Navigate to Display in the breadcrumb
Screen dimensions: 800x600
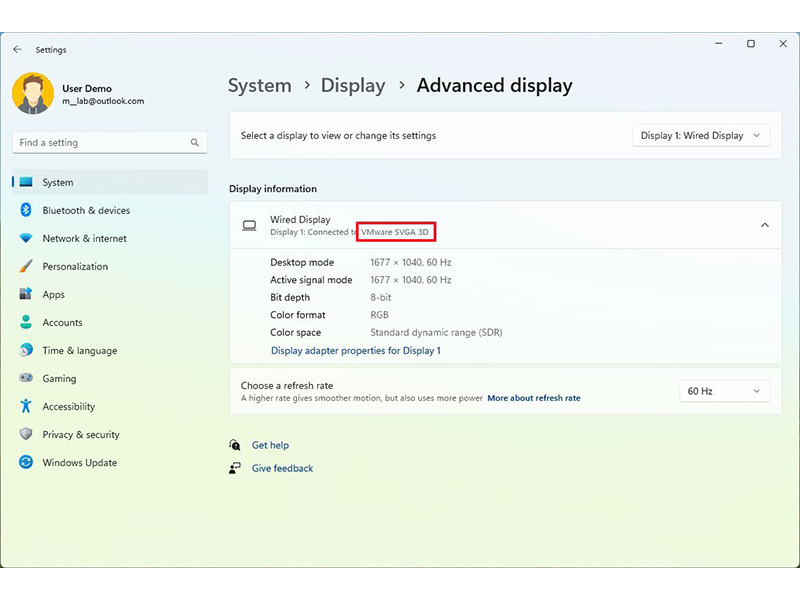[x=352, y=85]
